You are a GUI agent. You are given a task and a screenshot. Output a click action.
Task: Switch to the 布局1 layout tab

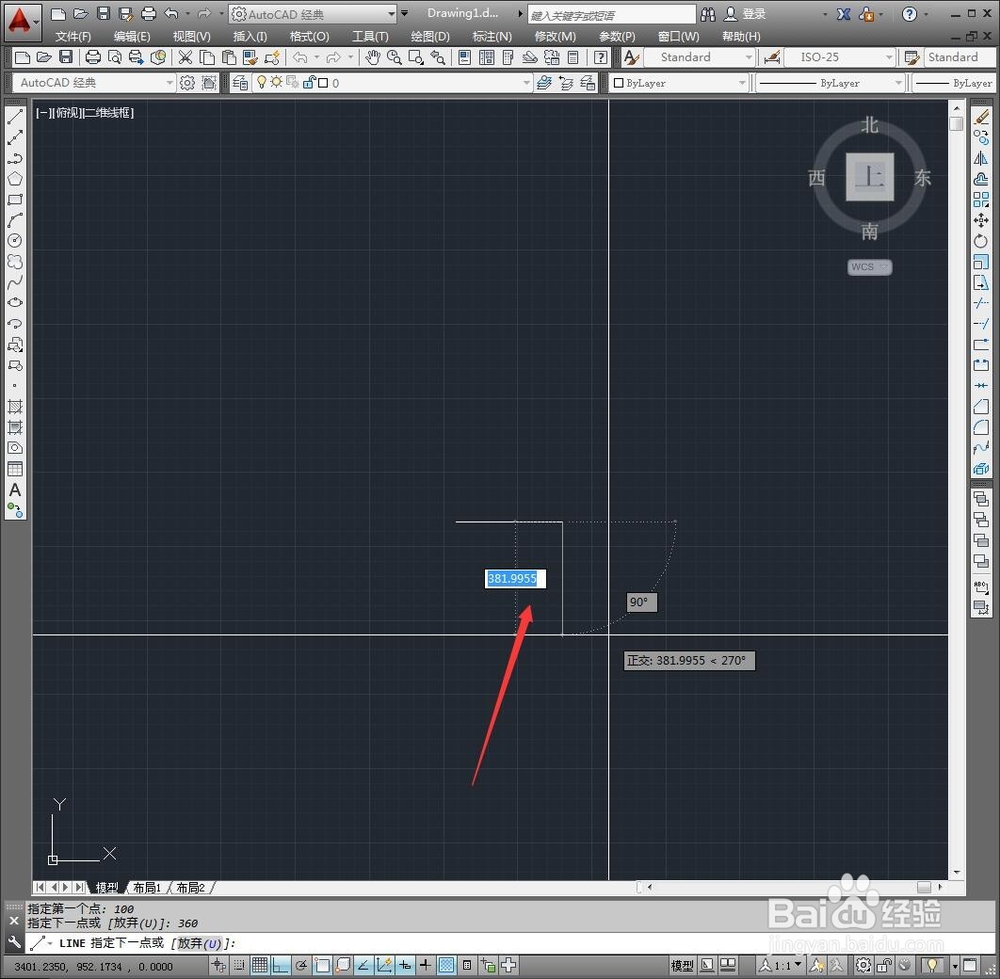147,887
